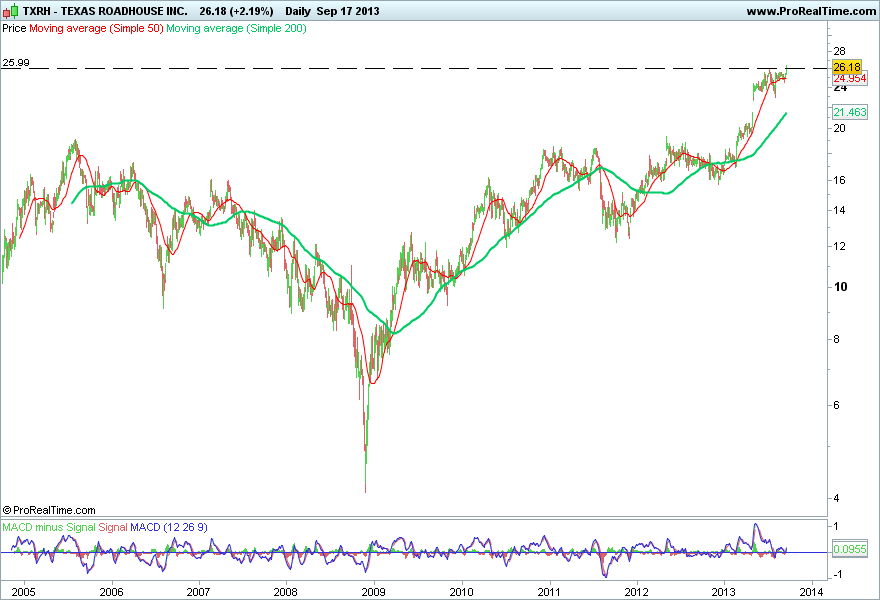Select the MACD minus Signal legend label
Image resolution: width=880 pixels, height=600 pixels.
(49, 527)
